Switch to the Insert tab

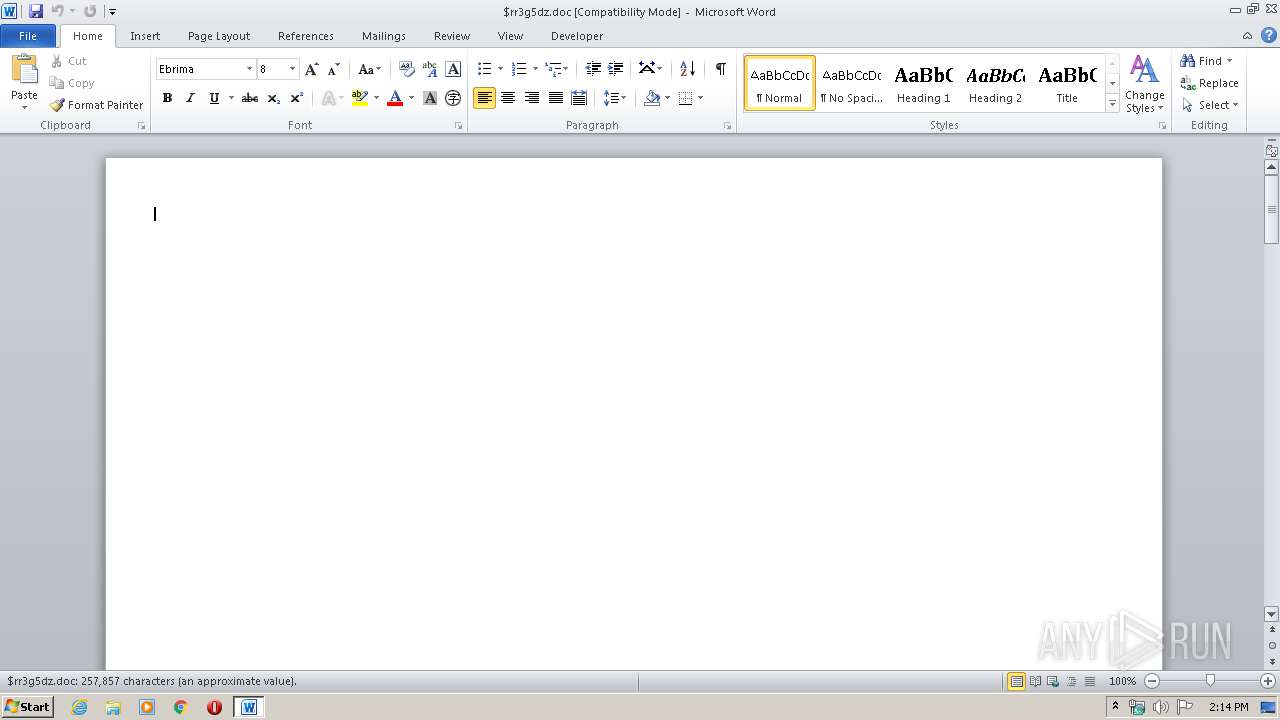[145, 36]
